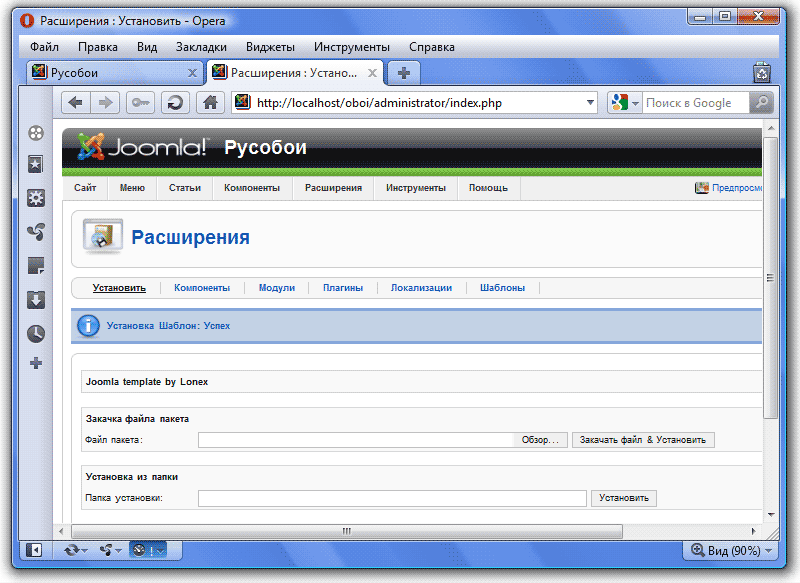Click the Папка установки text field
The image size is (800, 583).
click(x=392, y=498)
